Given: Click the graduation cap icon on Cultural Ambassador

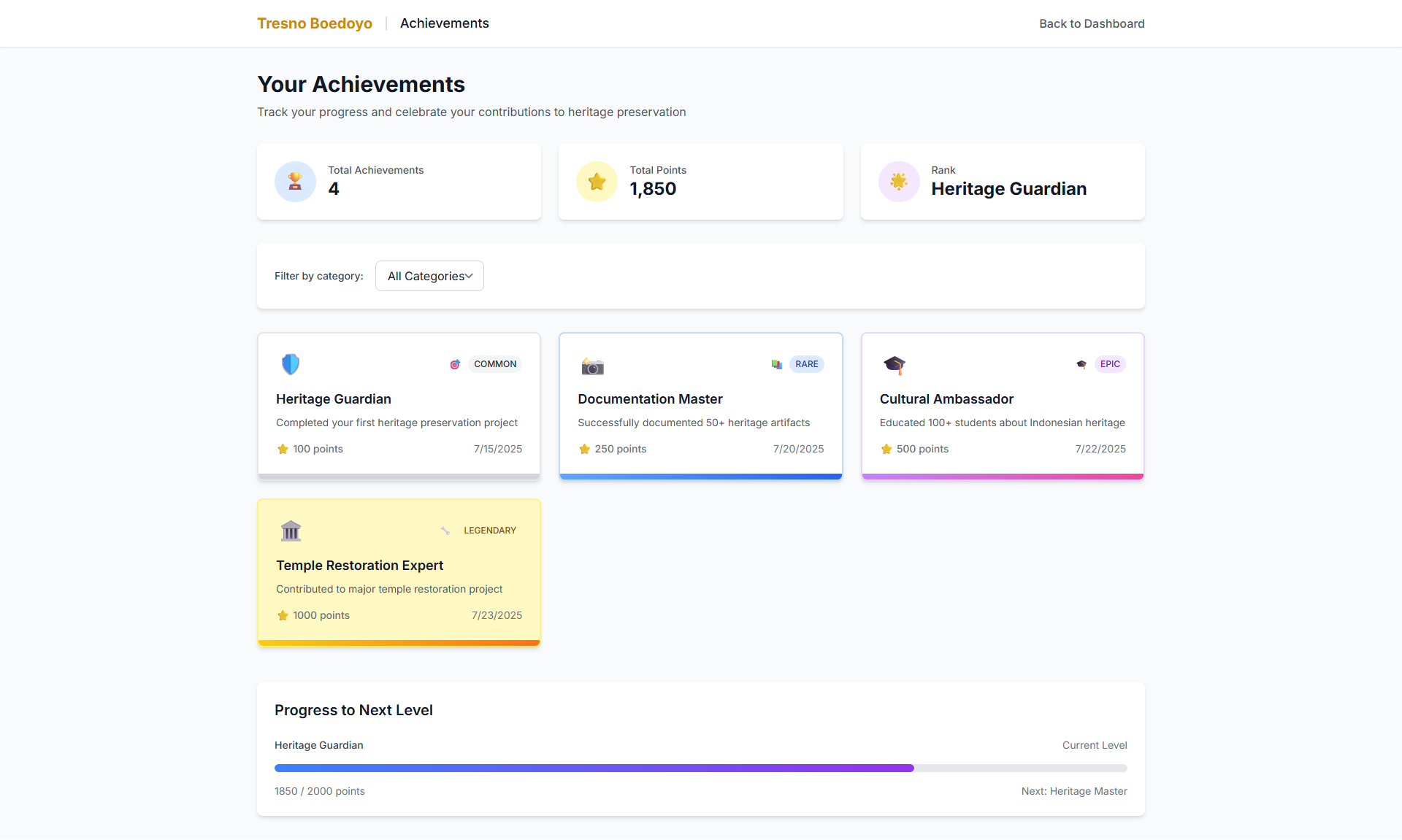Looking at the screenshot, I should 894,364.
